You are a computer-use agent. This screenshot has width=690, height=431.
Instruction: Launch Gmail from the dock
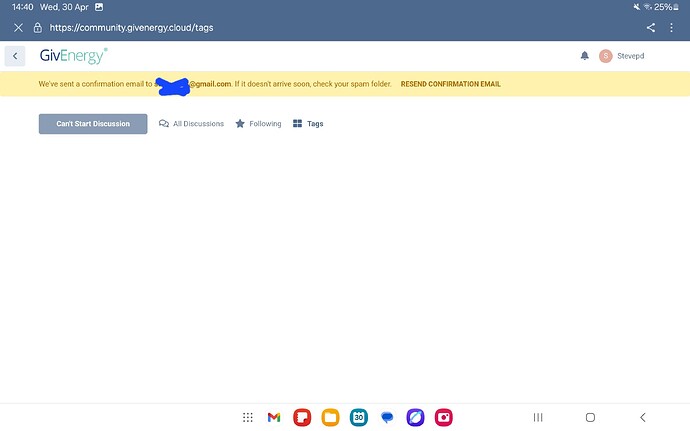click(273, 417)
